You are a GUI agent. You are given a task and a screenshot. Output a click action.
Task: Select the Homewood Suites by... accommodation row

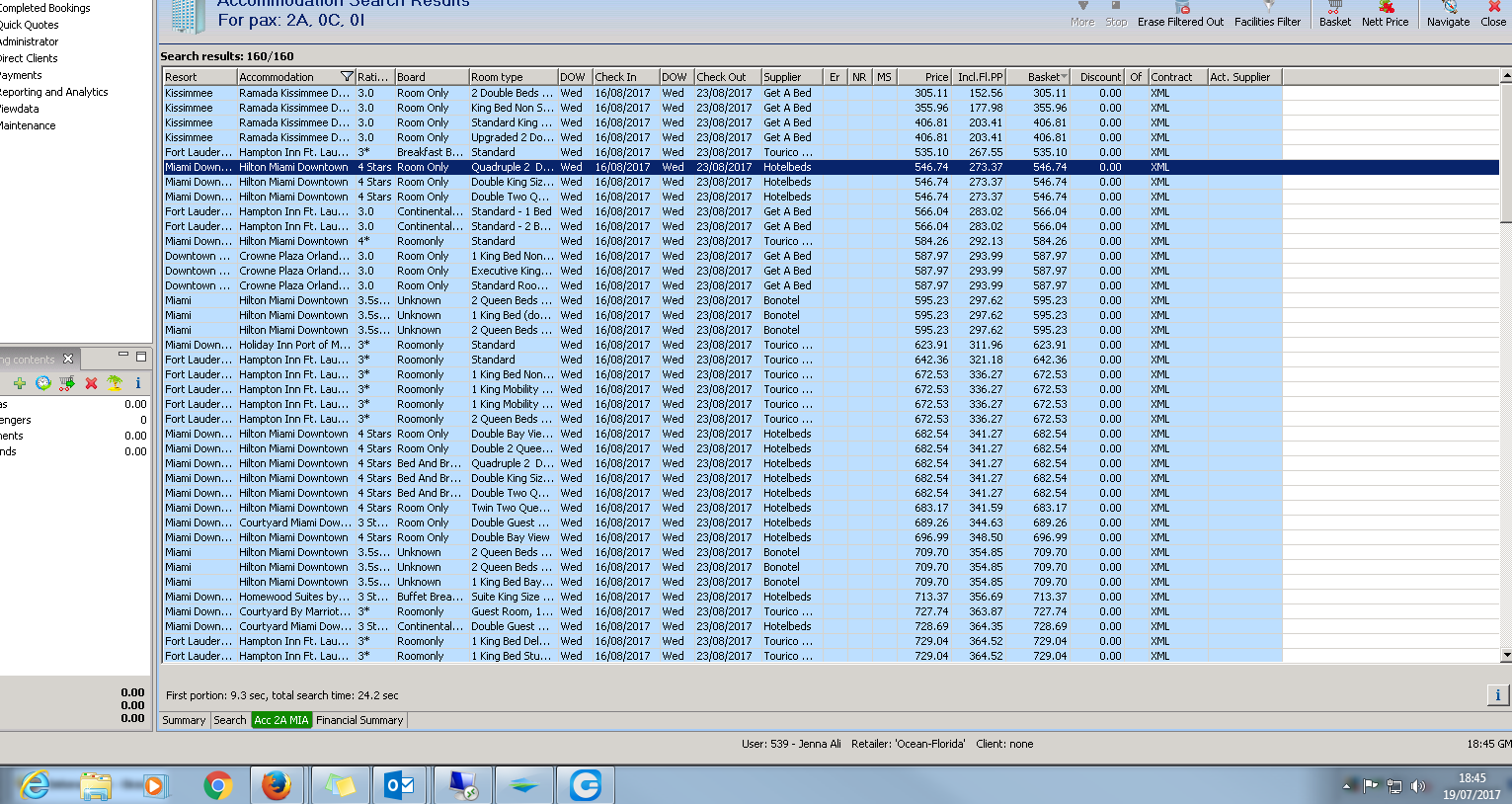tap(723, 597)
